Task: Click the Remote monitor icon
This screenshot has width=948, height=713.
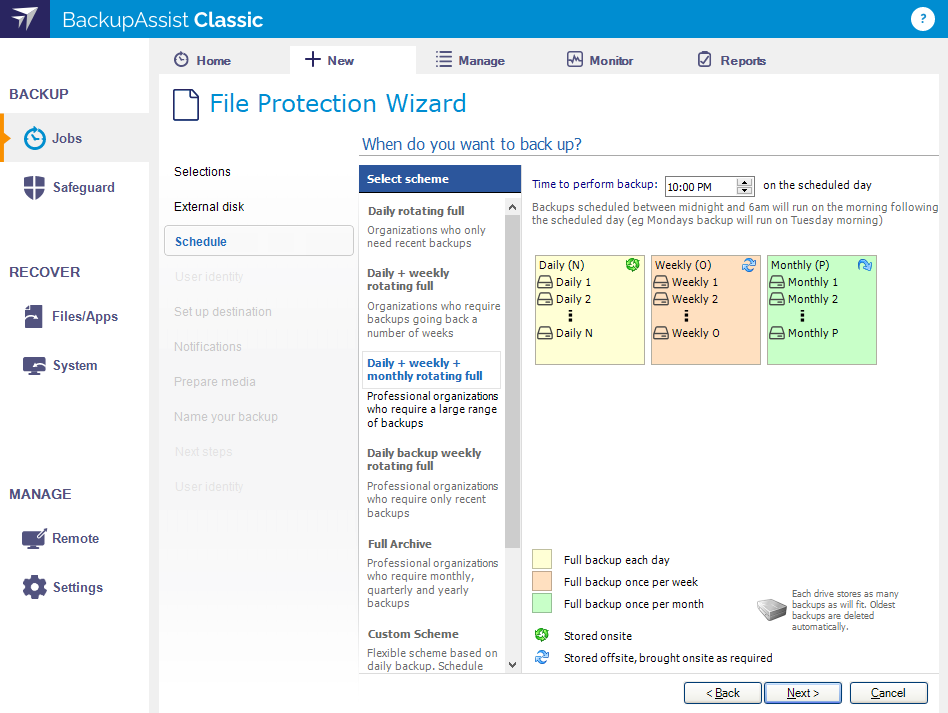Action: tap(34, 538)
